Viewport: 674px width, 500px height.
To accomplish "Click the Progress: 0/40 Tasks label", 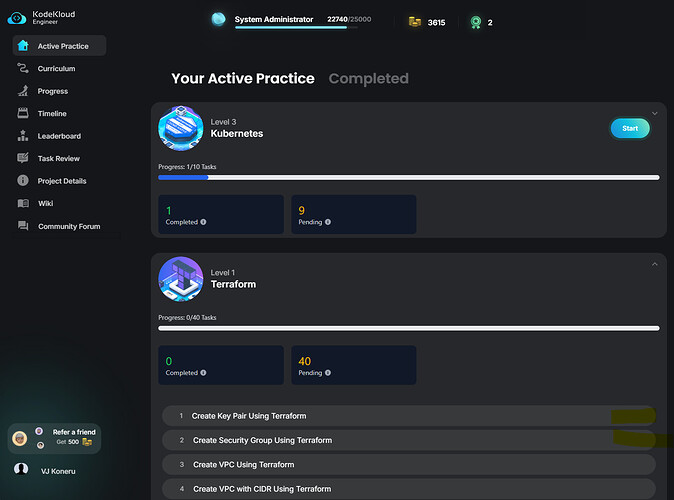I will pos(187,318).
